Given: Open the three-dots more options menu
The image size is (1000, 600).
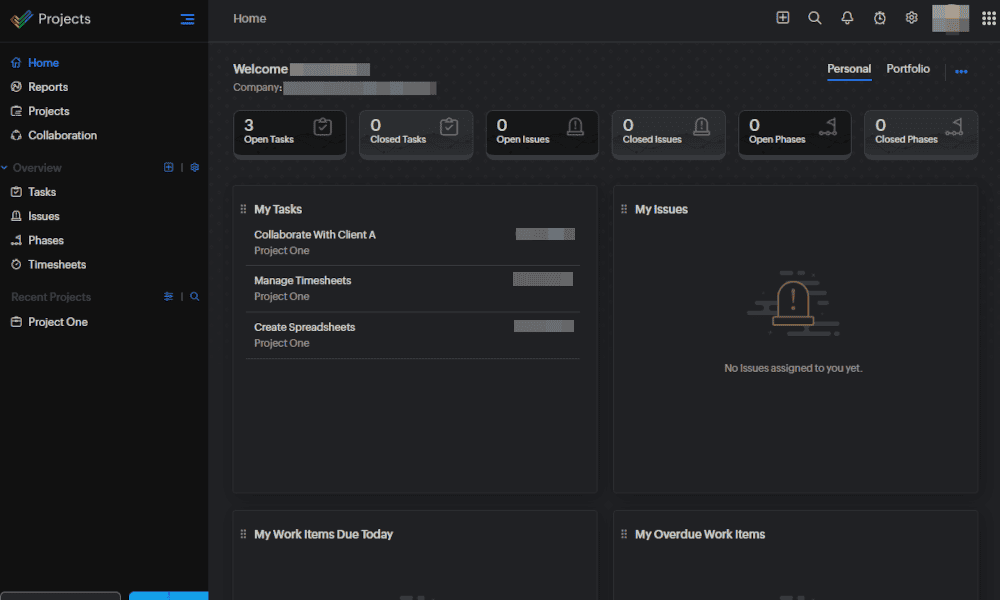Looking at the screenshot, I should 961,71.
